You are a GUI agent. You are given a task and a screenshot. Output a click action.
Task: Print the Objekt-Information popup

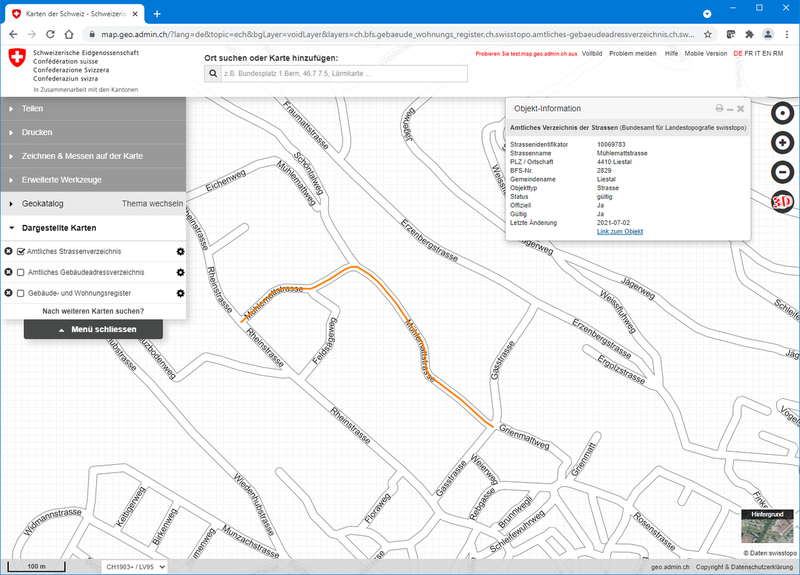pos(719,108)
